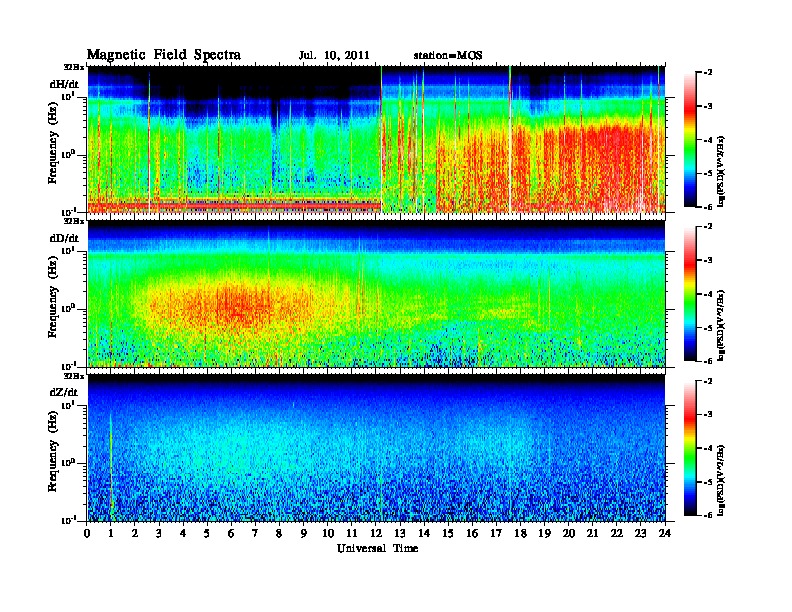Select the date text "Jul. 10, 2011"
This screenshot has height=612, width=792.
tap(334, 56)
